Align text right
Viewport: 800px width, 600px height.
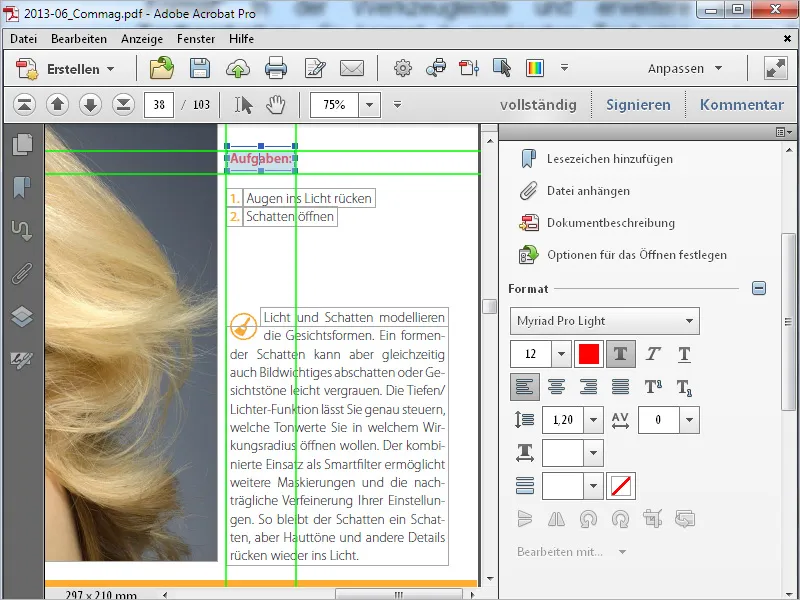[x=588, y=387]
